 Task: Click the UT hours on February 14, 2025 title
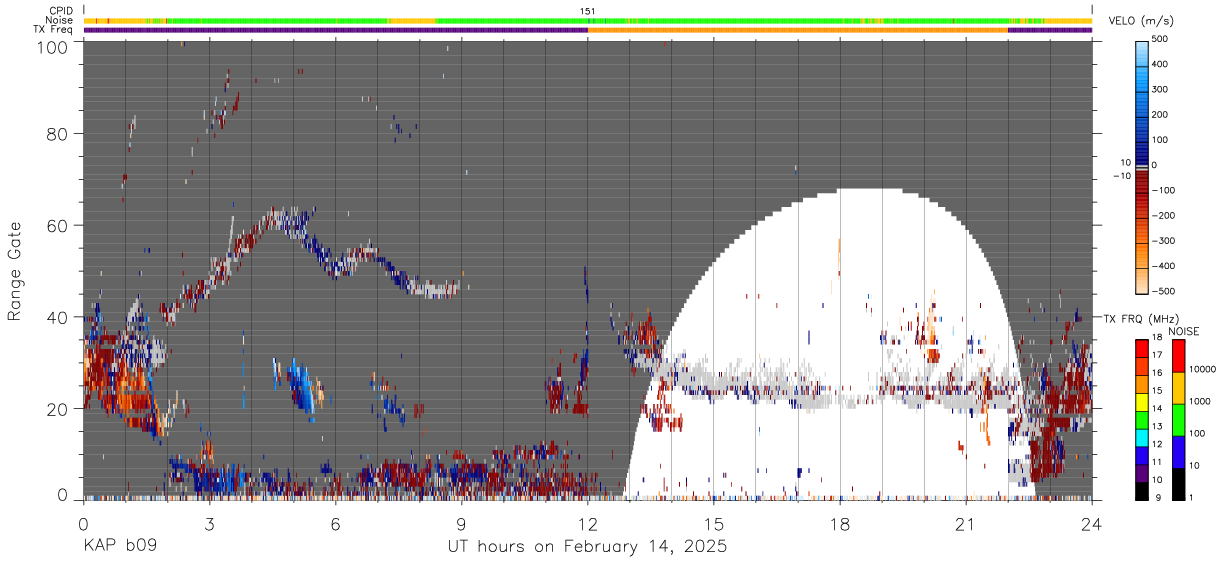(587, 548)
